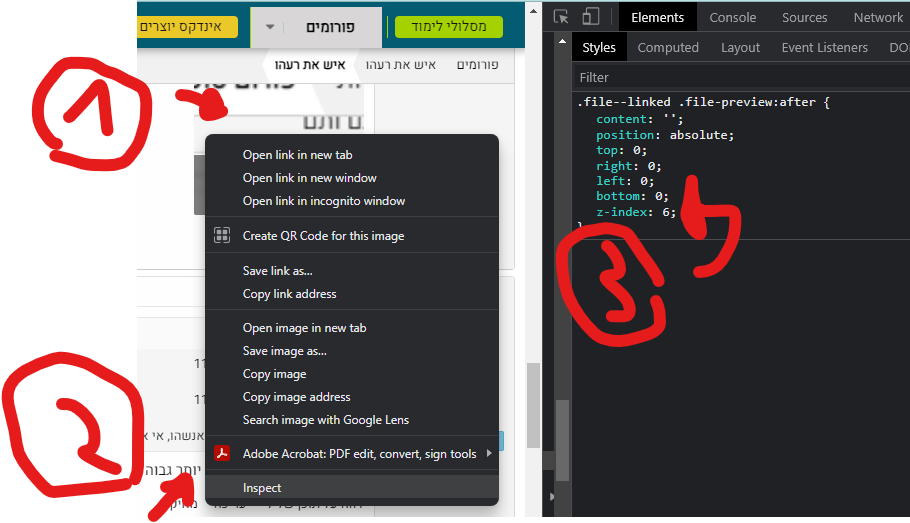
Task: Click the פורומים breadcrumb link
Action: [477, 64]
